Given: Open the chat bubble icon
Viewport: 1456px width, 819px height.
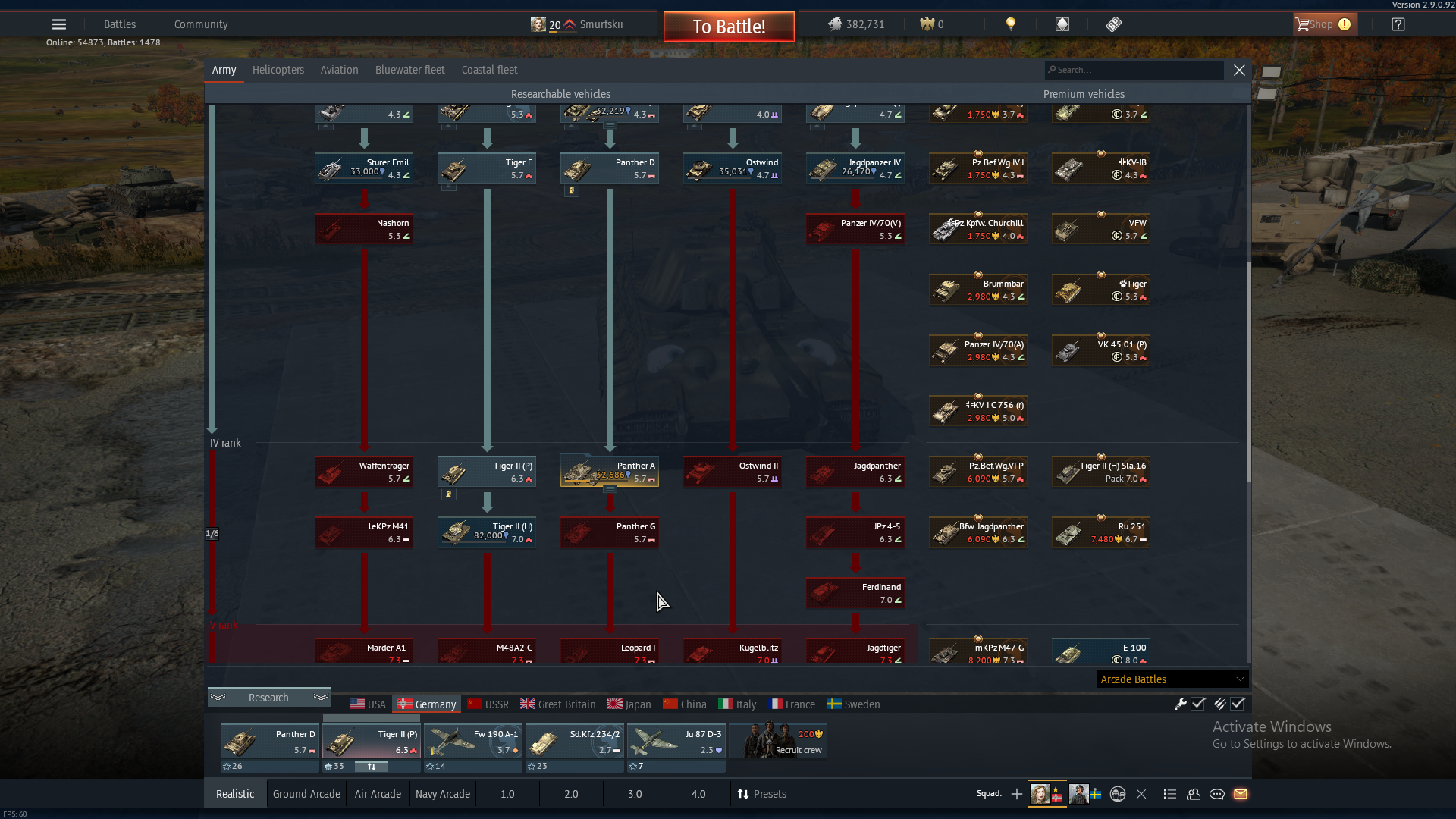Looking at the screenshot, I should 1217,794.
